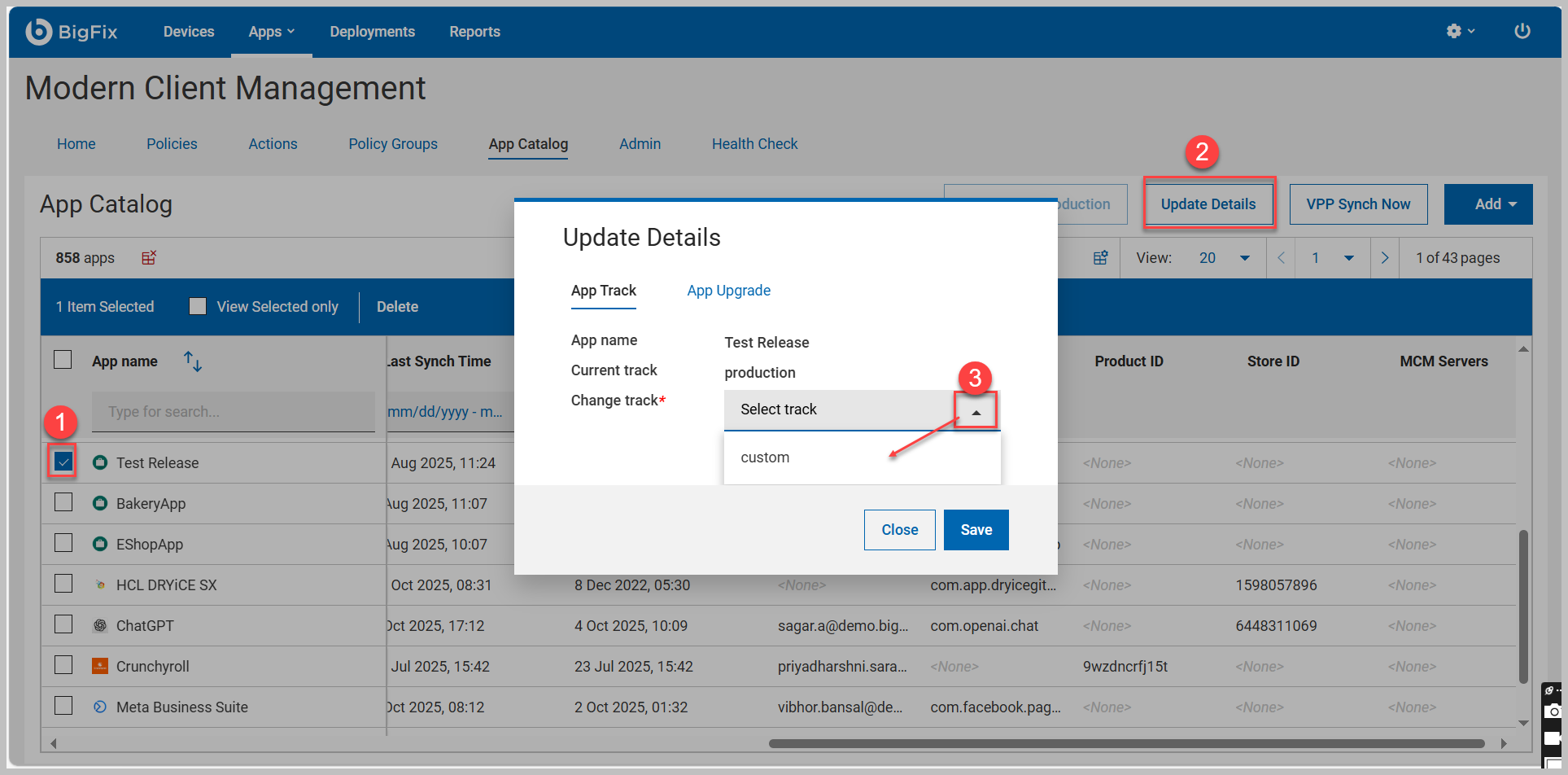Go to the Home tab
The width and height of the screenshot is (1568, 775).
76,144
